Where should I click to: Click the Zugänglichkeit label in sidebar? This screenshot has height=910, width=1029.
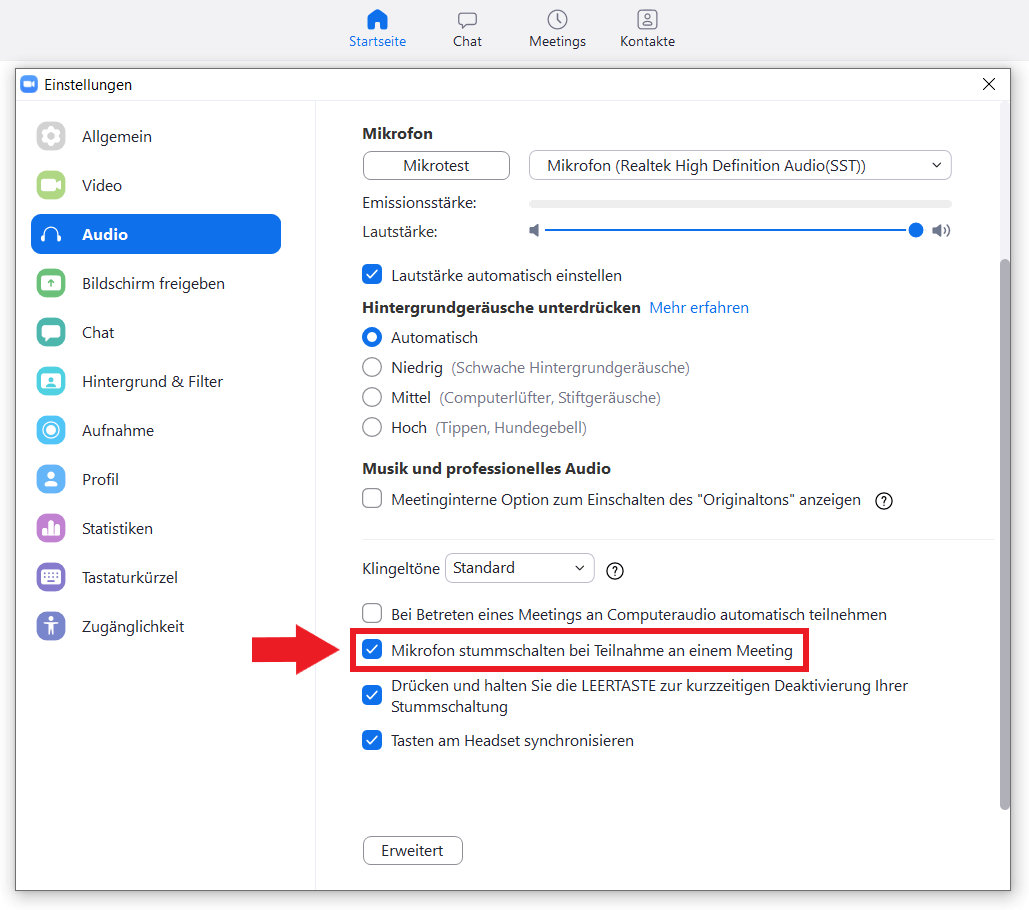pyautogui.click(x=133, y=627)
